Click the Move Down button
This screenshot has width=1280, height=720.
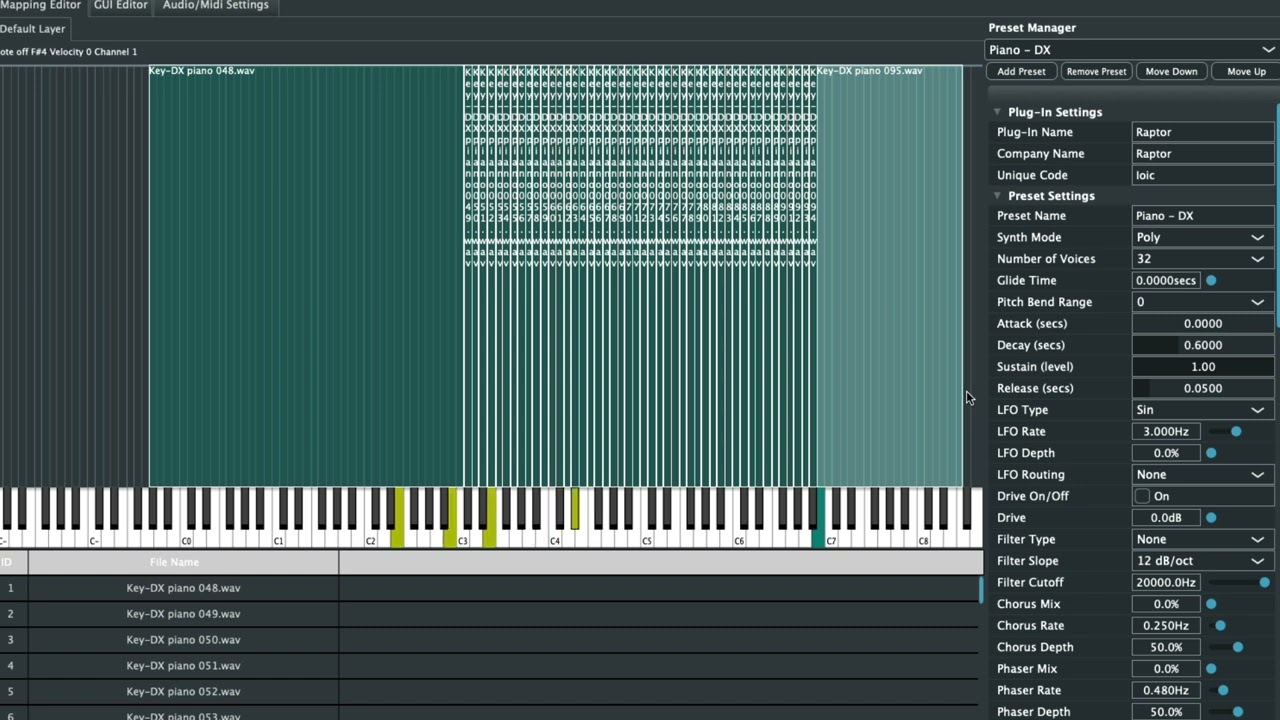pyautogui.click(x=1171, y=72)
